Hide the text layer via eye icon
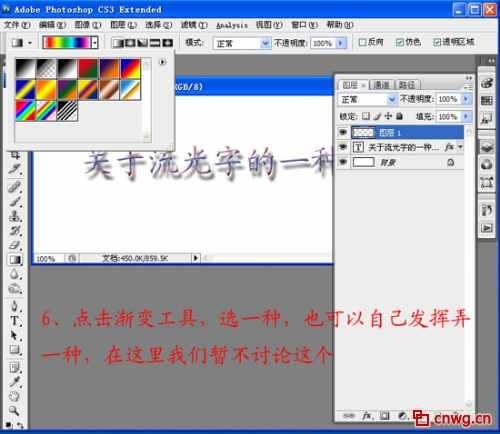Image resolution: width=500 pixels, height=434 pixels. (x=343, y=147)
